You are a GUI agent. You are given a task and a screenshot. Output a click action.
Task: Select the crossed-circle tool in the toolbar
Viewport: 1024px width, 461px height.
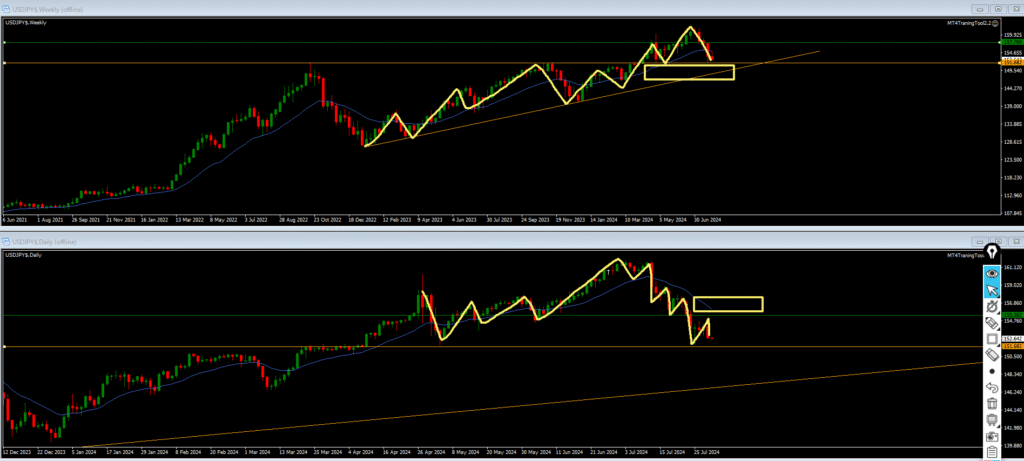click(x=992, y=307)
